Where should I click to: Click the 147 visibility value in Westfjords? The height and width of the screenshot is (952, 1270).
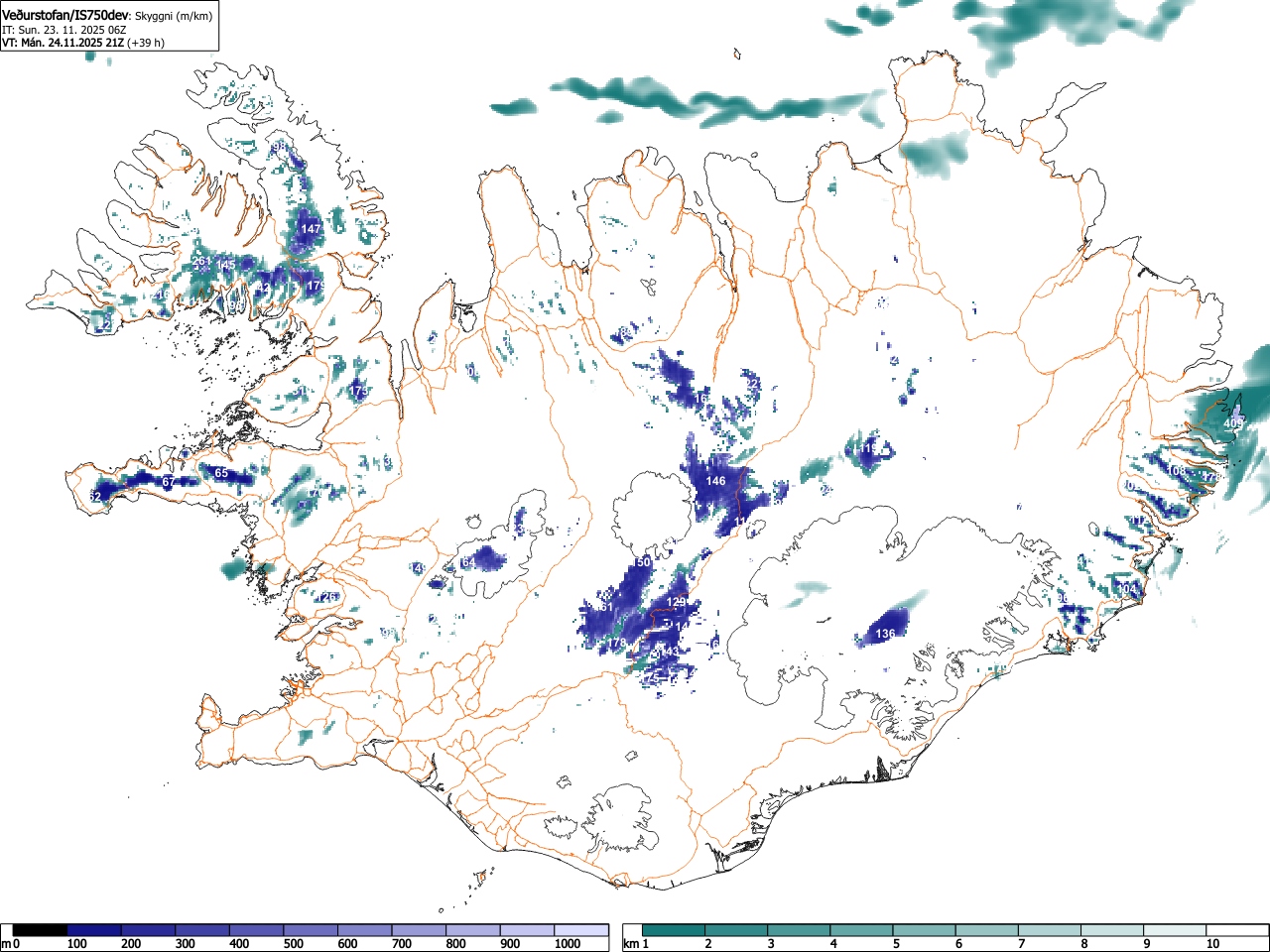coord(312,229)
